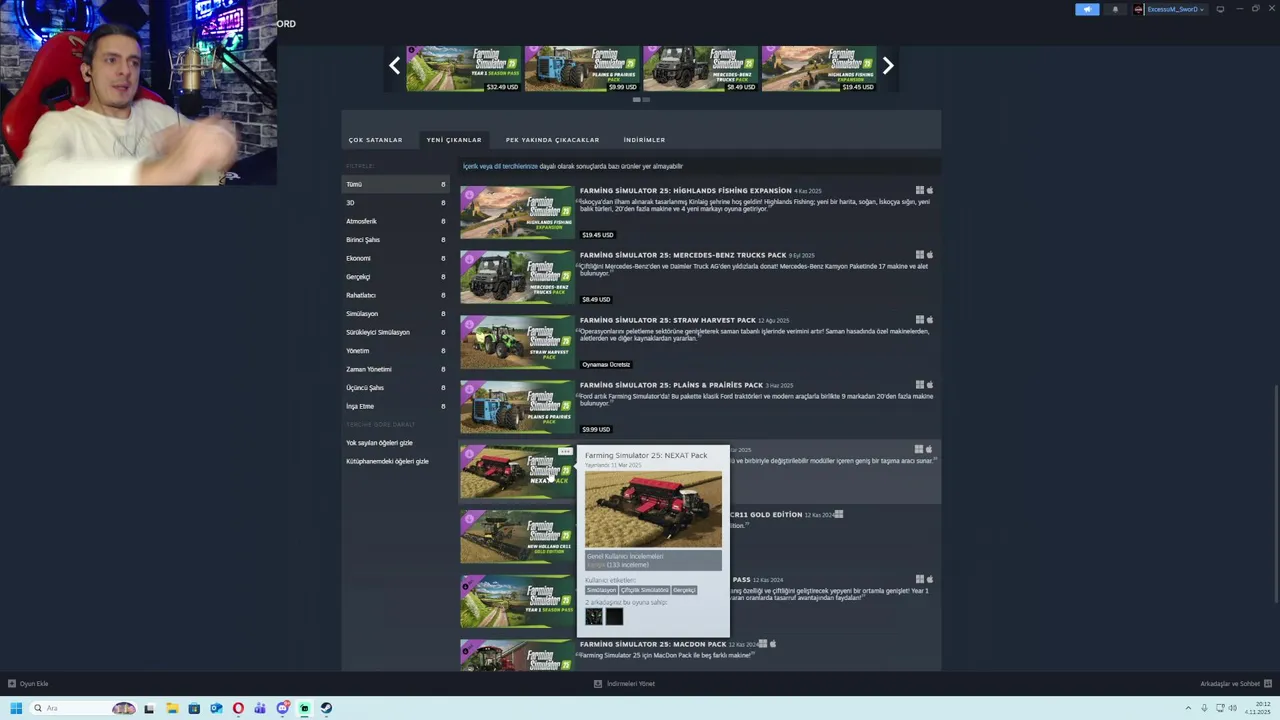Click the Simülasyon tag in NEXAT popup
This screenshot has height=720, width=1280.
(x=601, y=590)
